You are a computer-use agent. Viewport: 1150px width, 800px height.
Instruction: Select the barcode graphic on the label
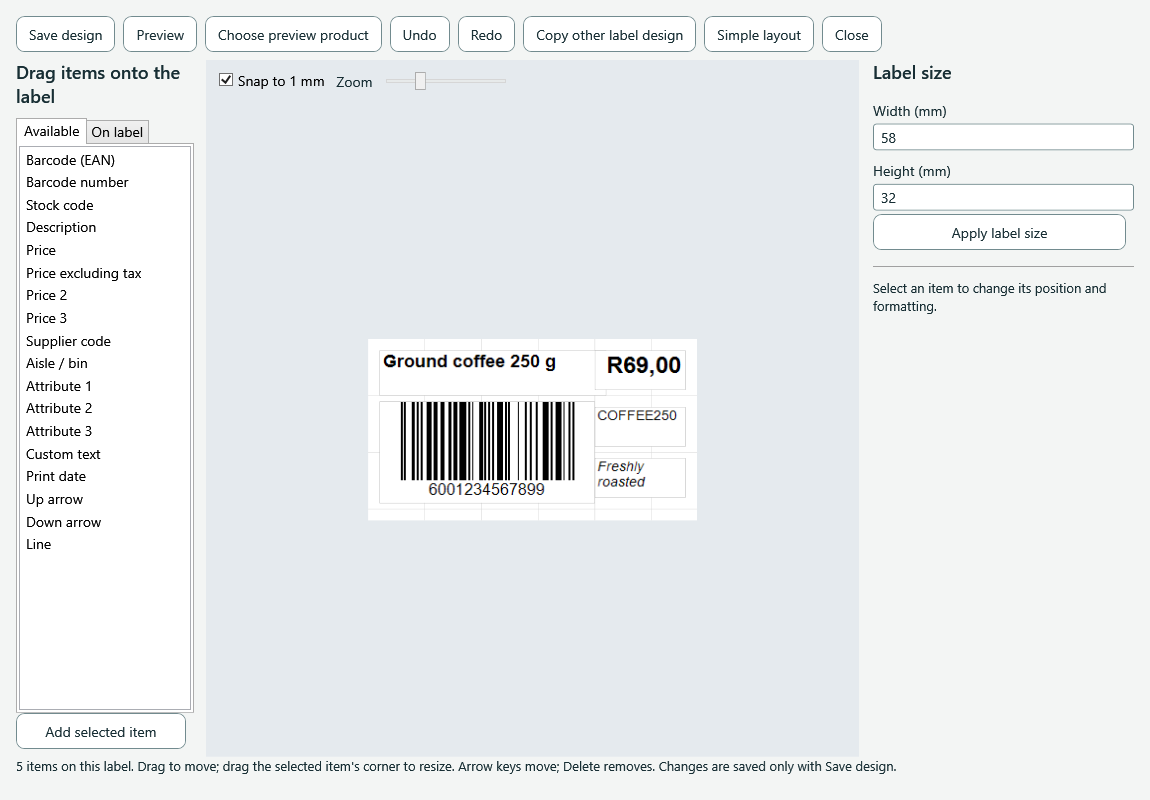click(x=487, y=452)
